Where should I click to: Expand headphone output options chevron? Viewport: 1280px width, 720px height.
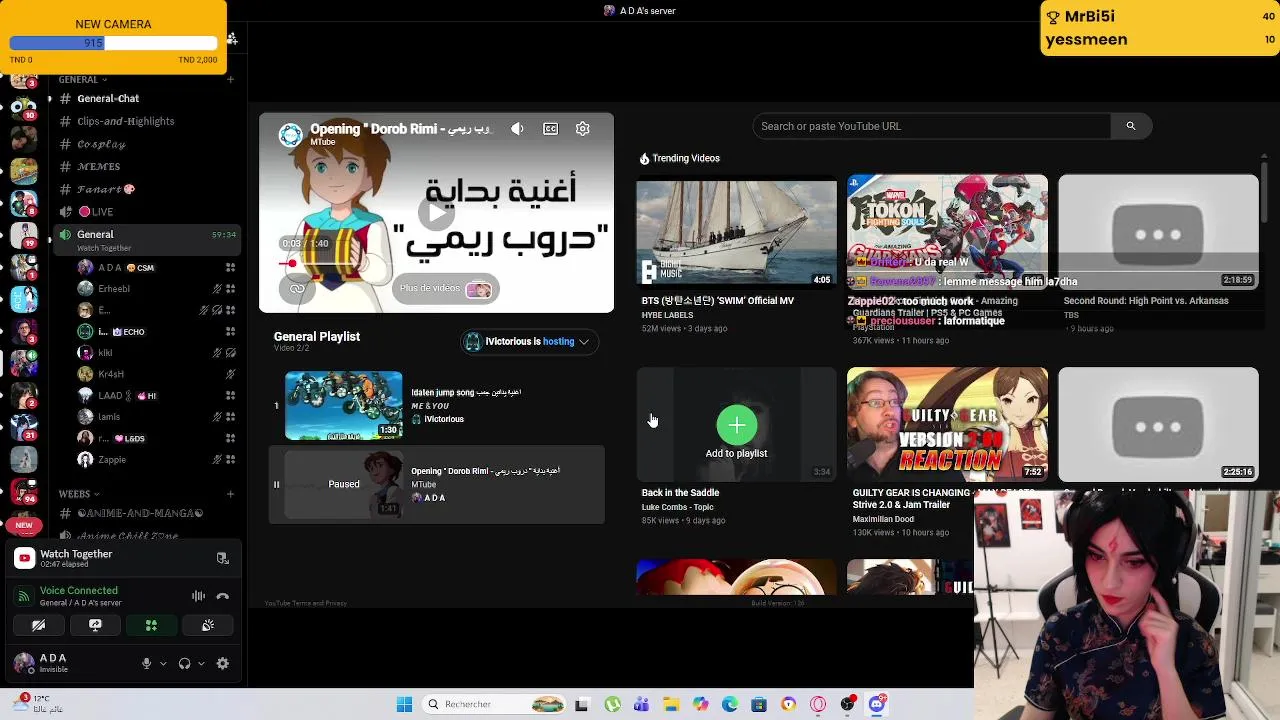click(x=201, y=663)
